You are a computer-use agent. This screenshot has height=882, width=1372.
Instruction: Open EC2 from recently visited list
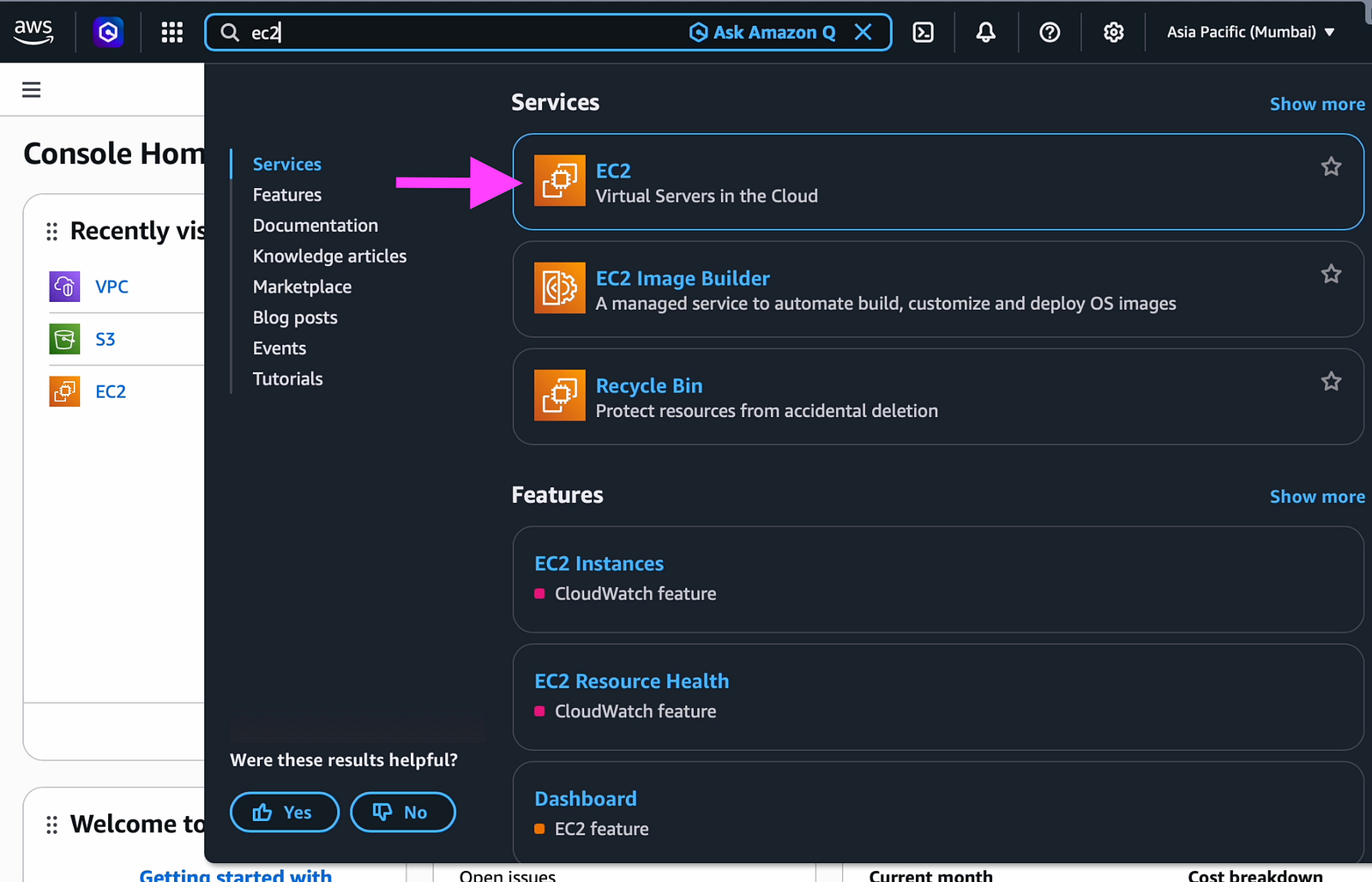[111, 391]
